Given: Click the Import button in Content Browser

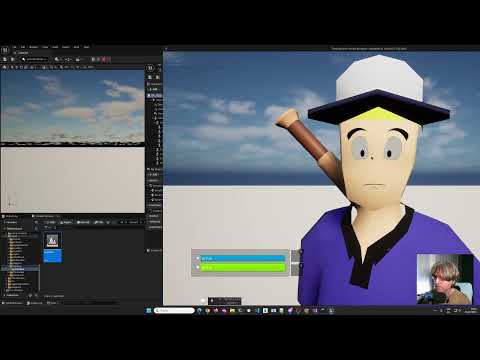Looking at the screenshot, I should click(66, 222).
